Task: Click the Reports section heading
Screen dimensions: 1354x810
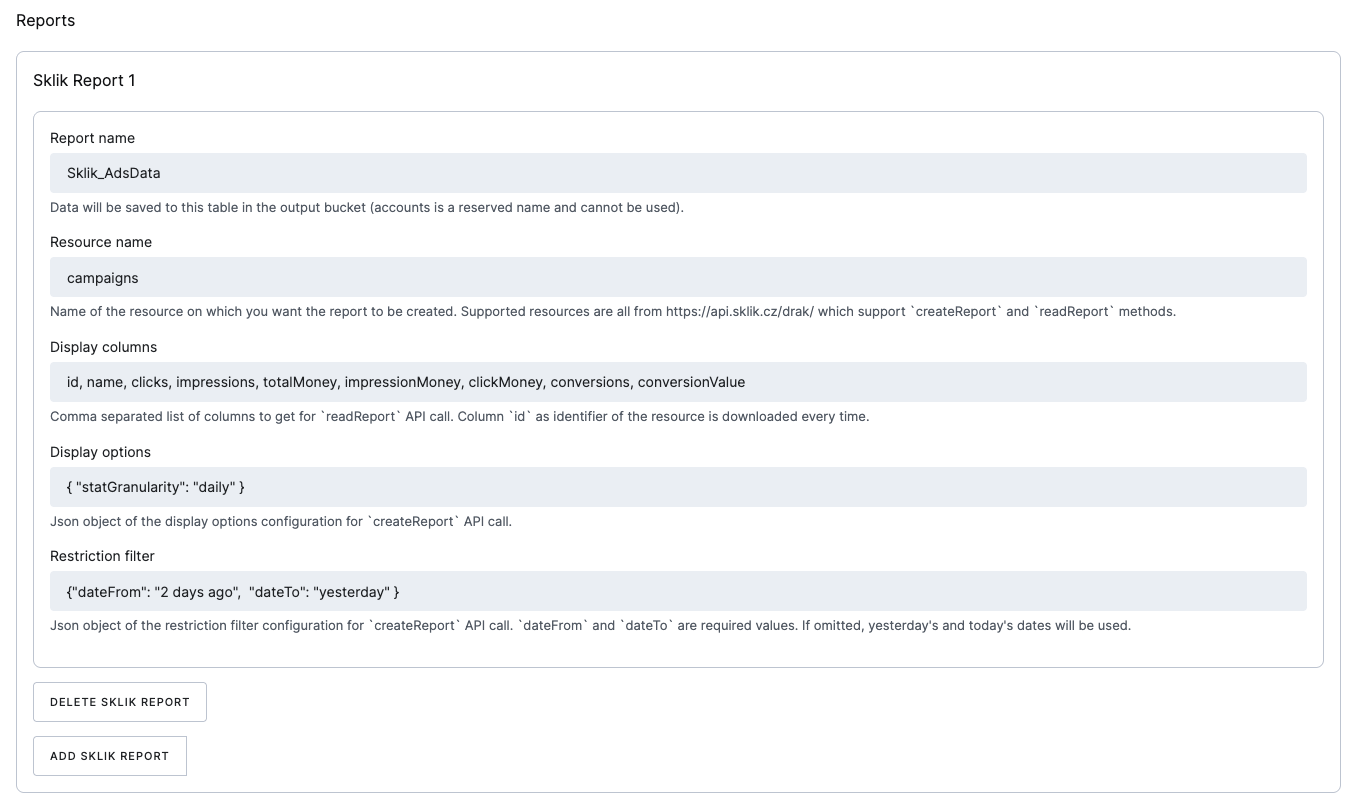Action: [x=46, y=20]
